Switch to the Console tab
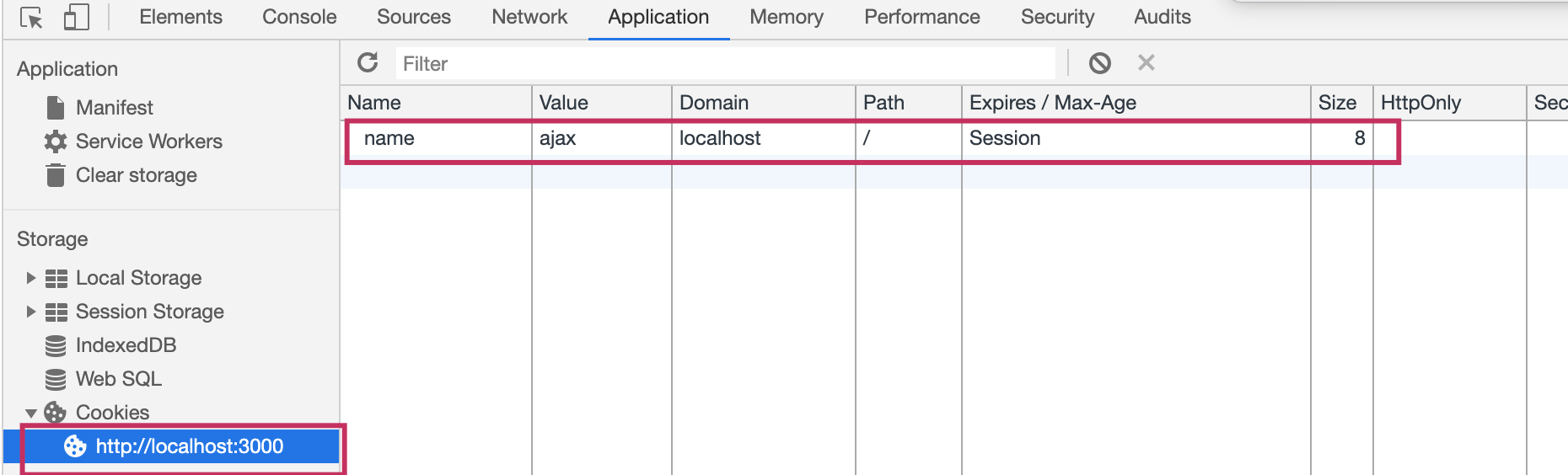This screenshot has width=1568, height=475. coord(299,17)
